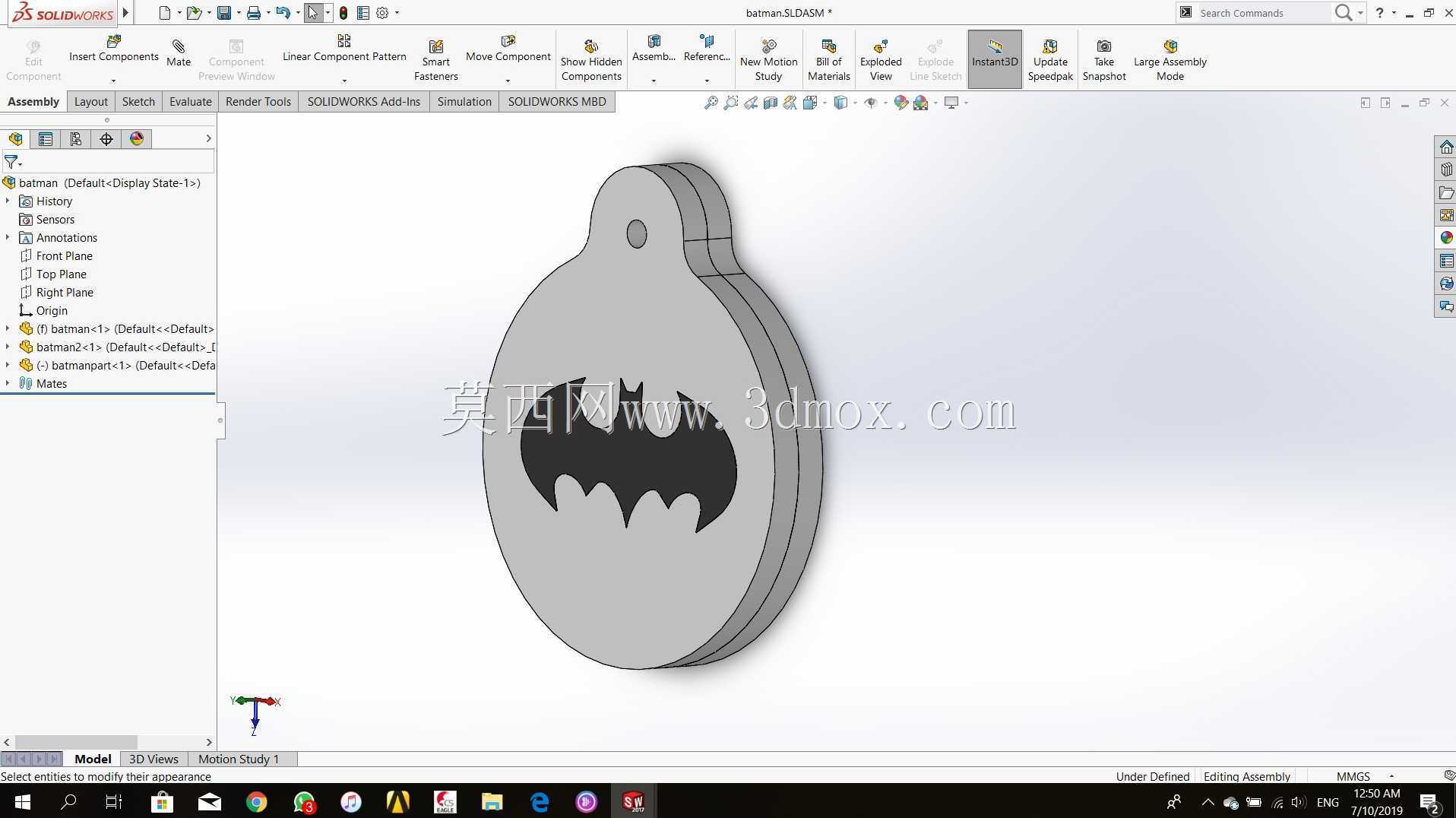This screenshot has width=1456, height=818.
Task: Open the Options gear icon
Action: 383,13
